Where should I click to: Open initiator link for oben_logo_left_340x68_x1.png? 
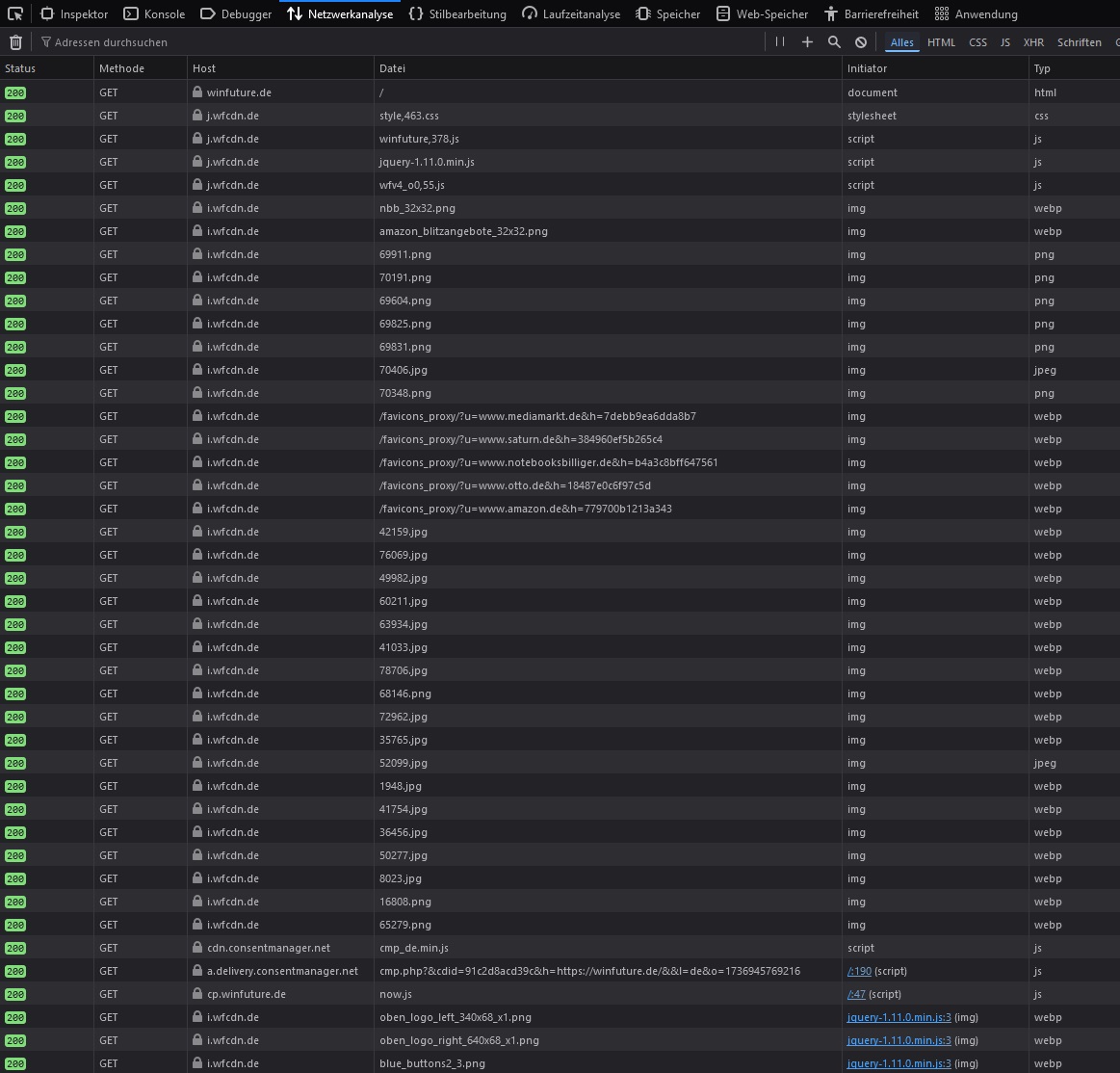click(x=899, y=1017)
